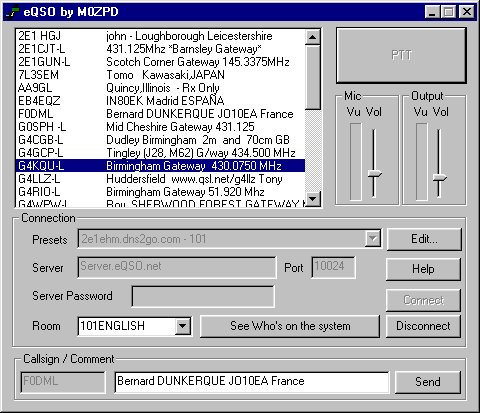Select the G4LLZ-L Huddersfield row

coord(160,179)
